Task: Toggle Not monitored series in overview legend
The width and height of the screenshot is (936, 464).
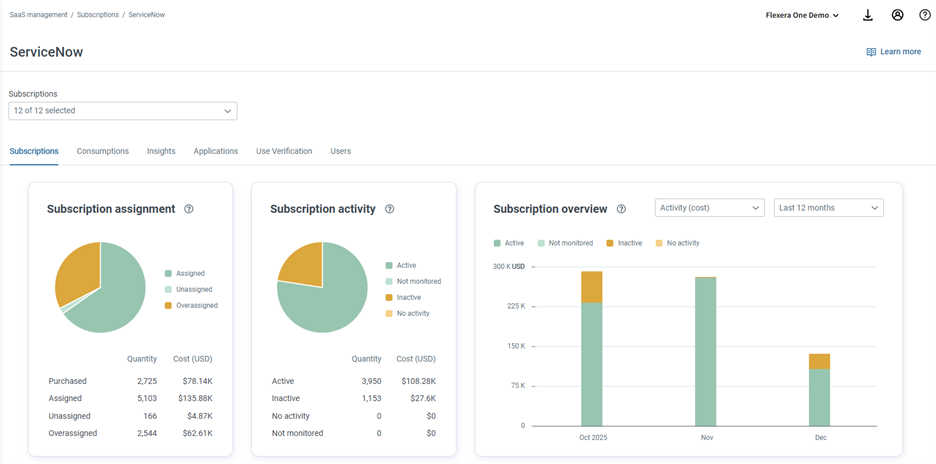Action: (x=564, y=243)
